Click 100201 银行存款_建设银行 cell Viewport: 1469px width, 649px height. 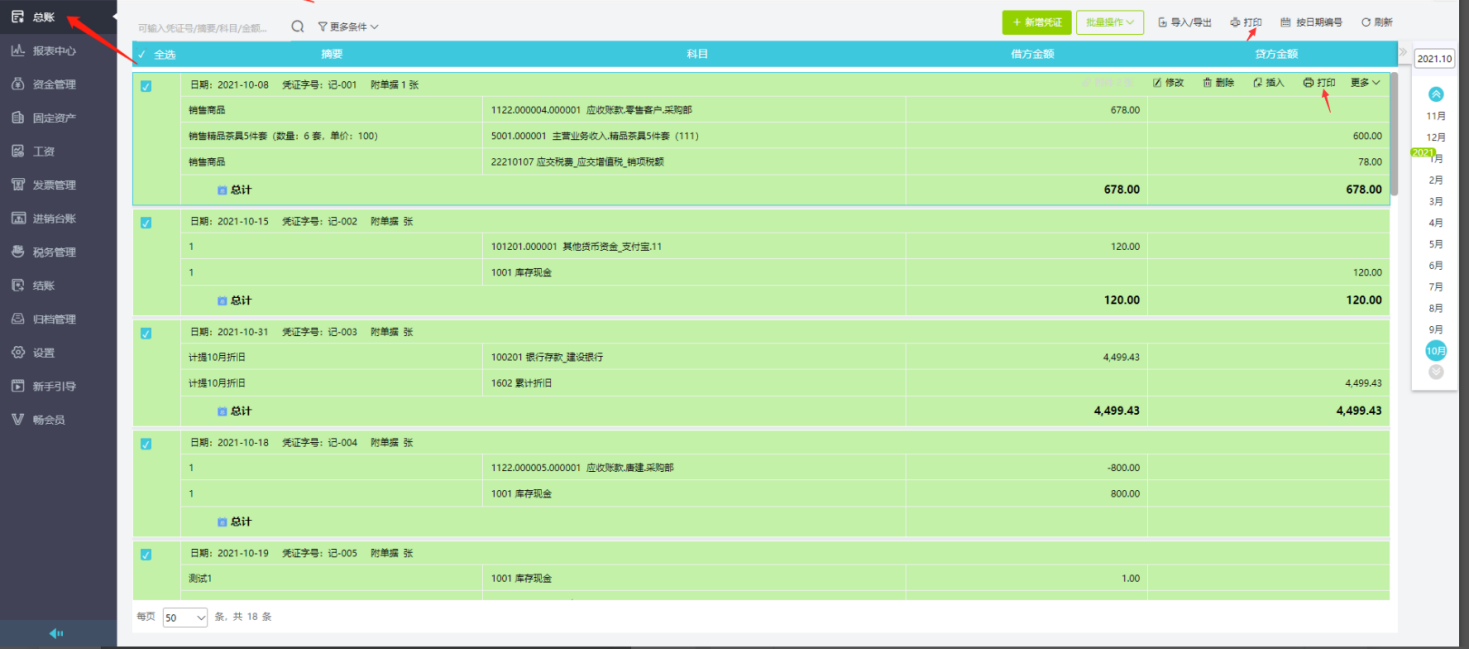click(x=694, y=357)
